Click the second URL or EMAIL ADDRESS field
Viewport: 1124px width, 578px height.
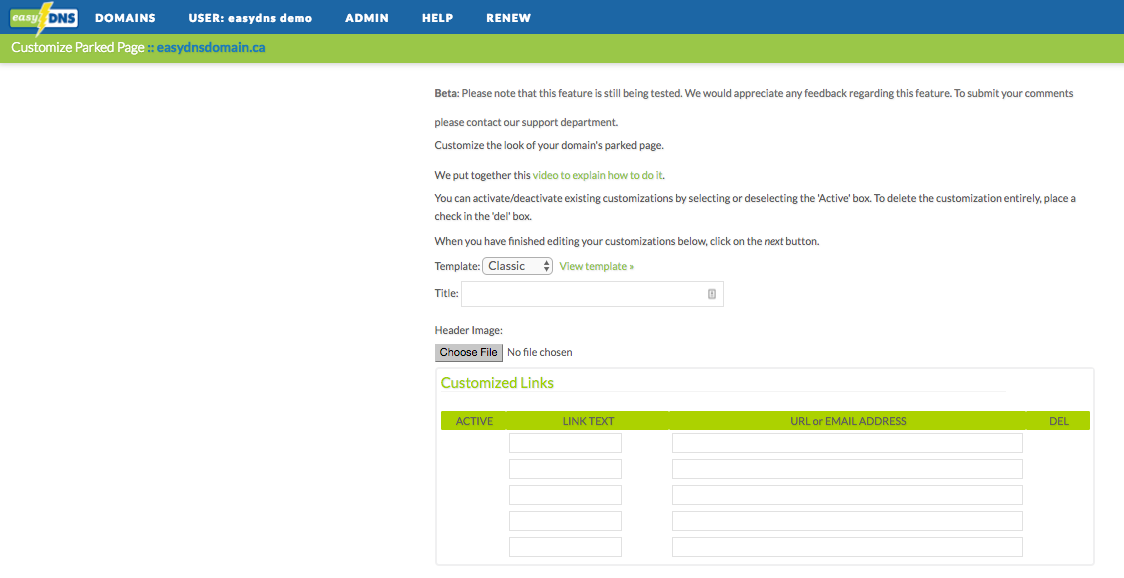coord(847,469)
